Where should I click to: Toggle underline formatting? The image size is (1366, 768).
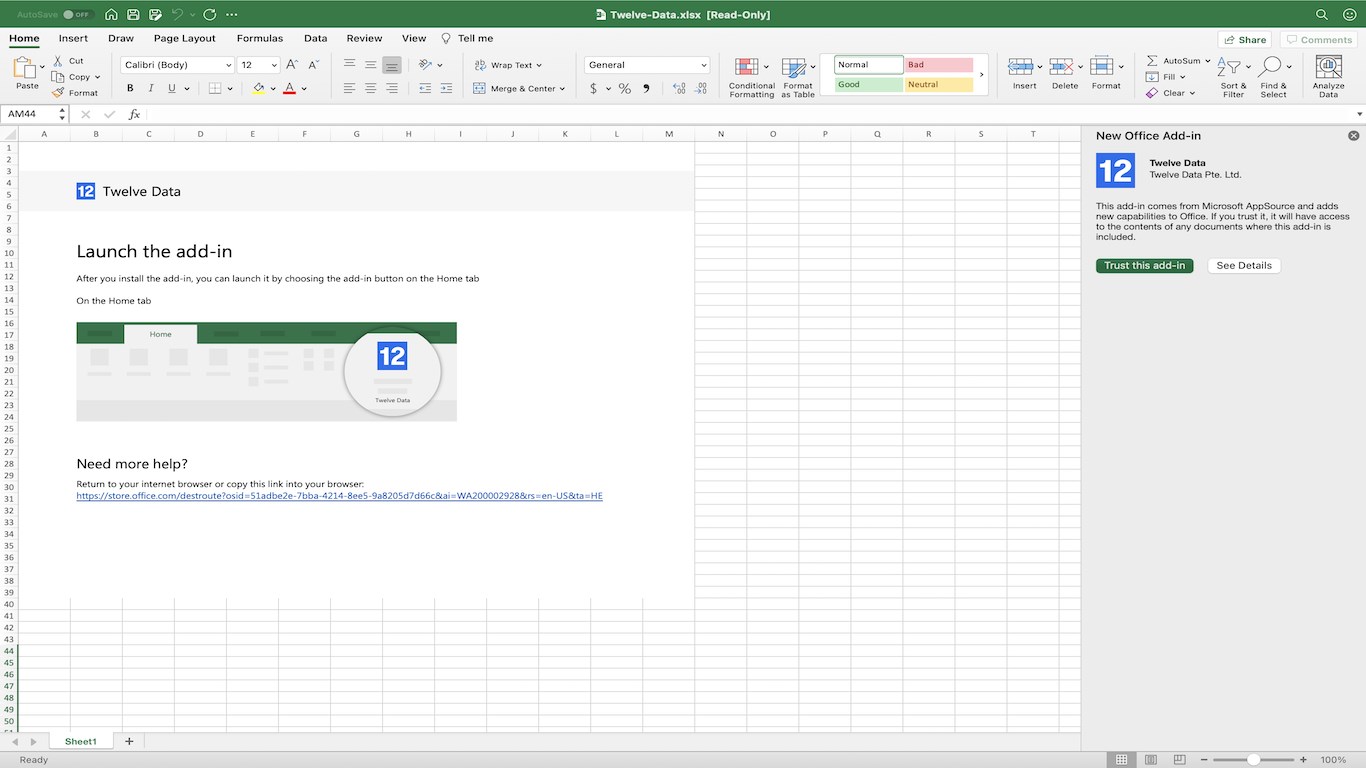pos(172,88)
